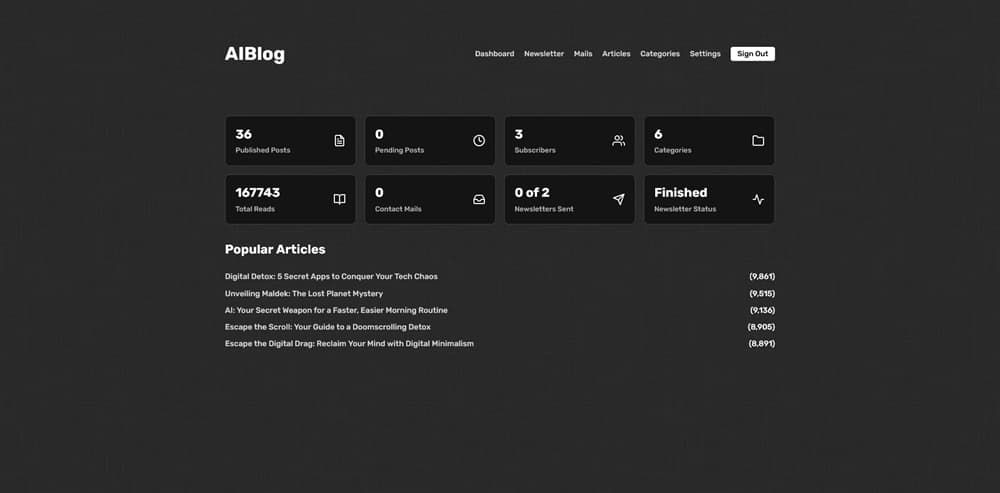Click the Sign Out button
Viewport: 1000px width, 493px height.
coord(753,54)
